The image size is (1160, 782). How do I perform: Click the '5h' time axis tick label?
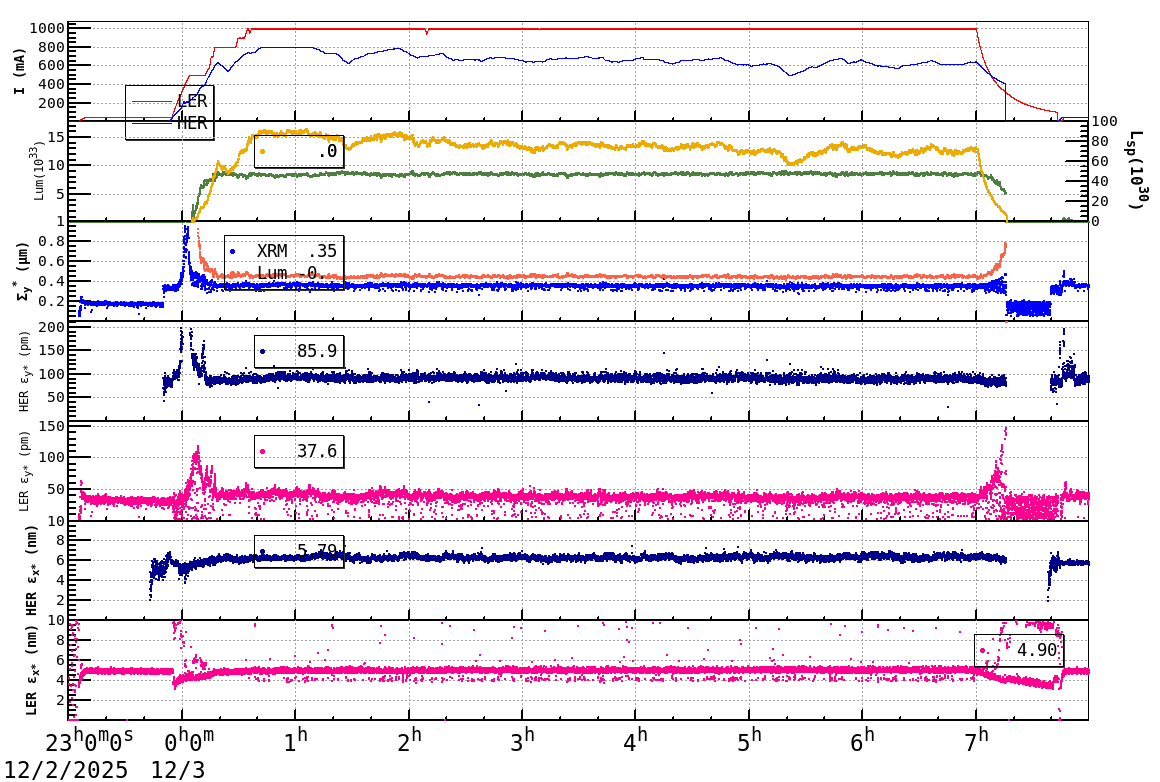749,742
